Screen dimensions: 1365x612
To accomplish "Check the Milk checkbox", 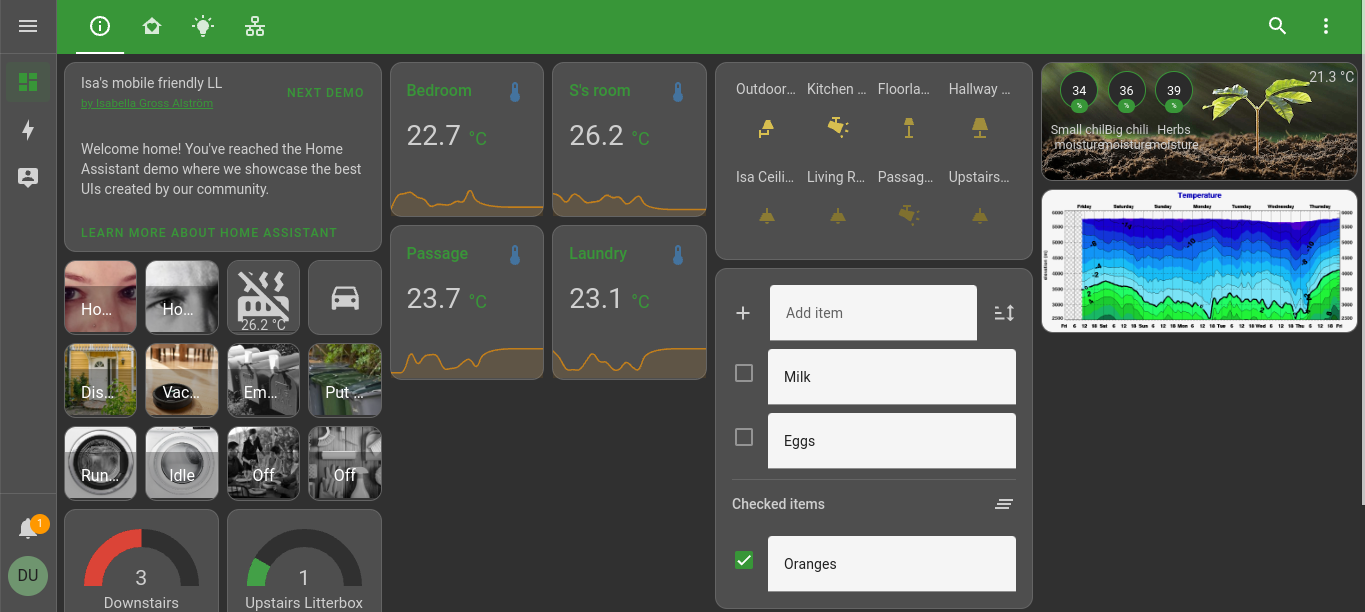I will click(744, 372).
